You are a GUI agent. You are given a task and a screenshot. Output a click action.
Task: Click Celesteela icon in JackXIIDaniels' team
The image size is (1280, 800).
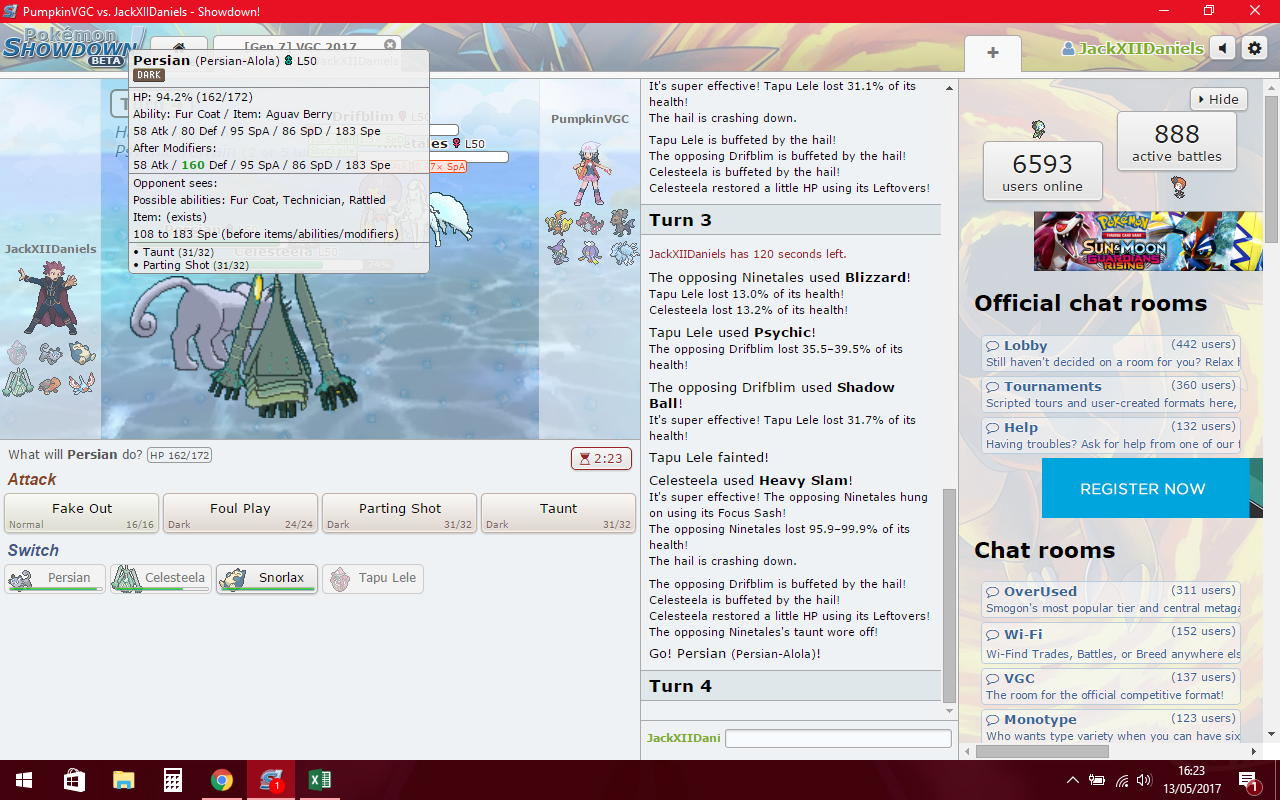[18, 382]
